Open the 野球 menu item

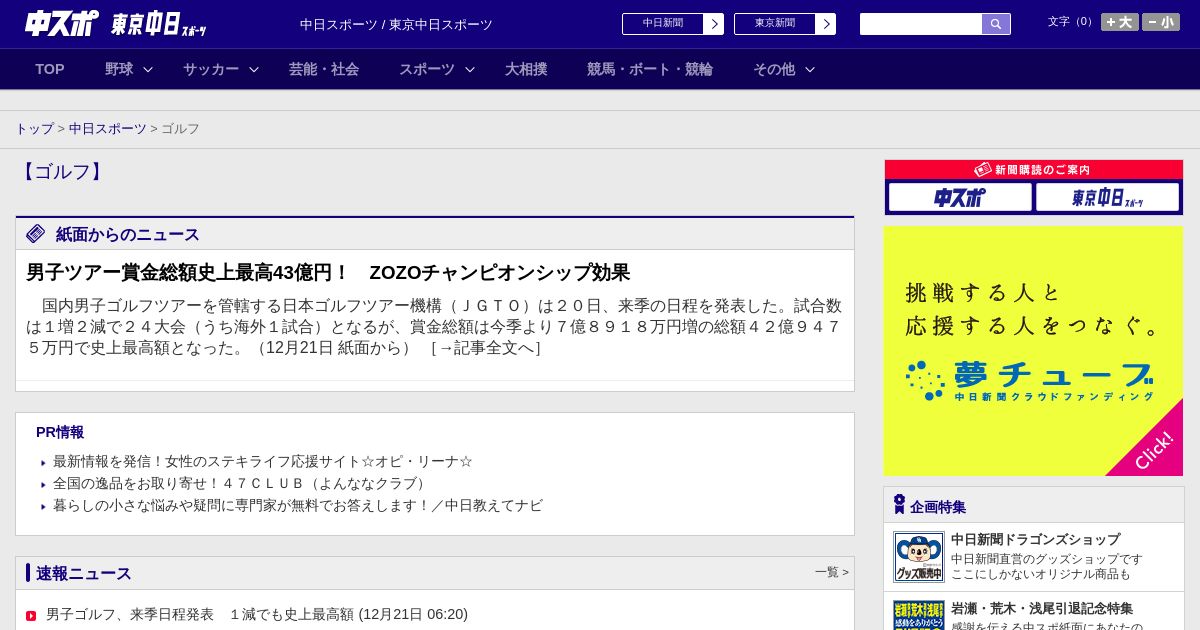[x=119, y=69]
